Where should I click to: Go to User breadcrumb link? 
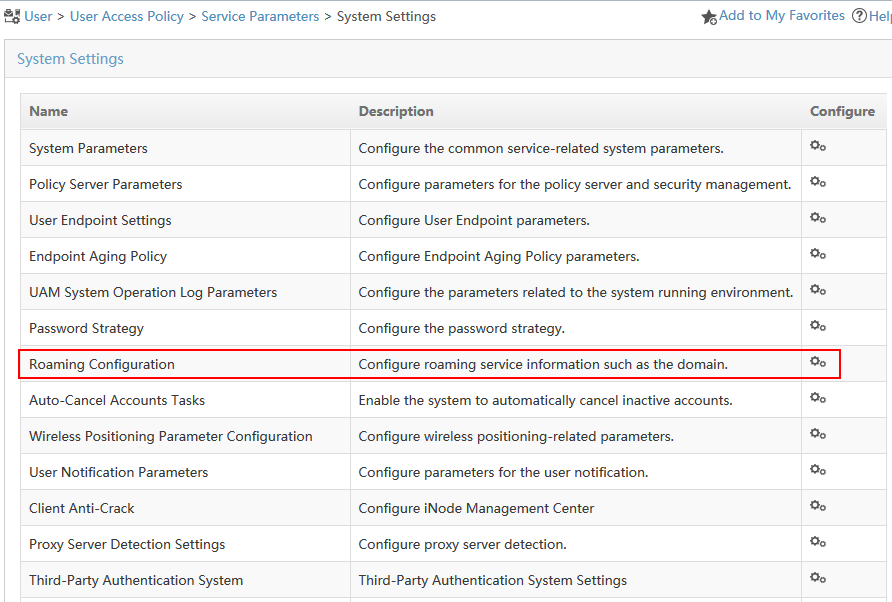(38, 17)
